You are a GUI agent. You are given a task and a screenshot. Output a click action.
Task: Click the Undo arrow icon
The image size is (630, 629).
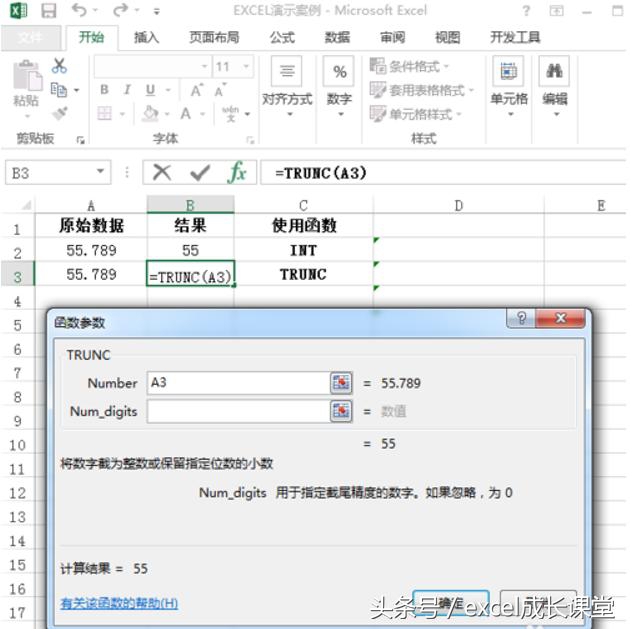tap(79, 10)
